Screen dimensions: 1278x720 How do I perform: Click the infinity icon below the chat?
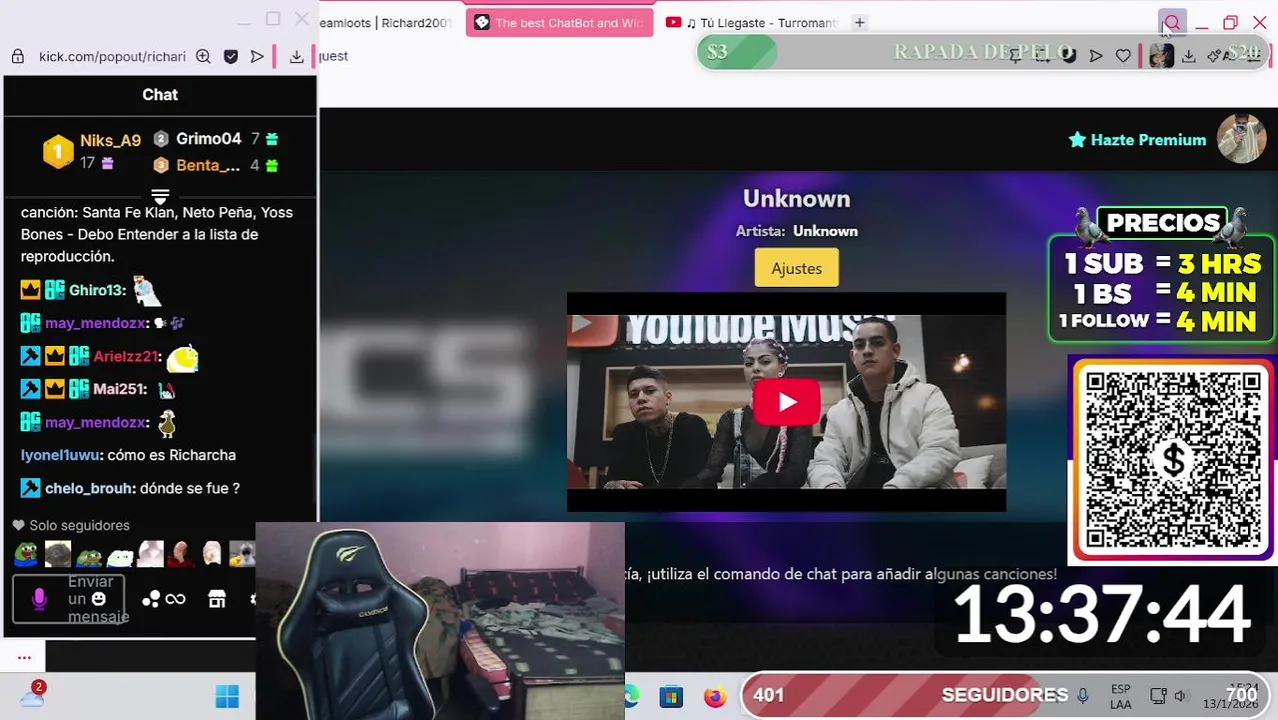pos(175,599)
